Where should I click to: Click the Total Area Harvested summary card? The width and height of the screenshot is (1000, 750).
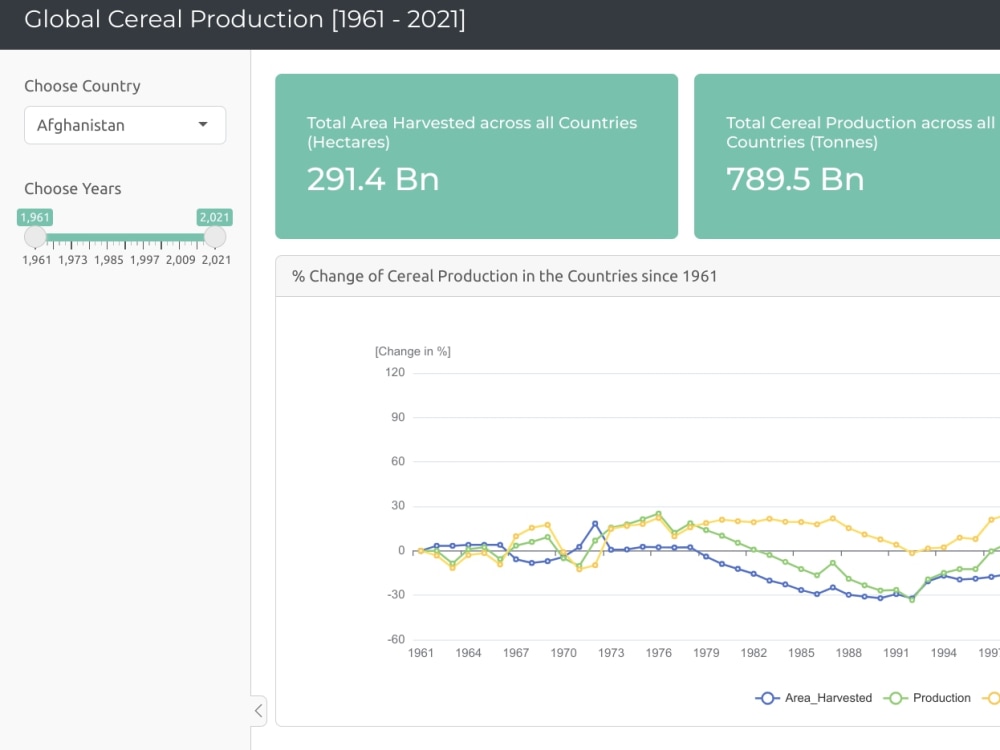coord(476,155)
